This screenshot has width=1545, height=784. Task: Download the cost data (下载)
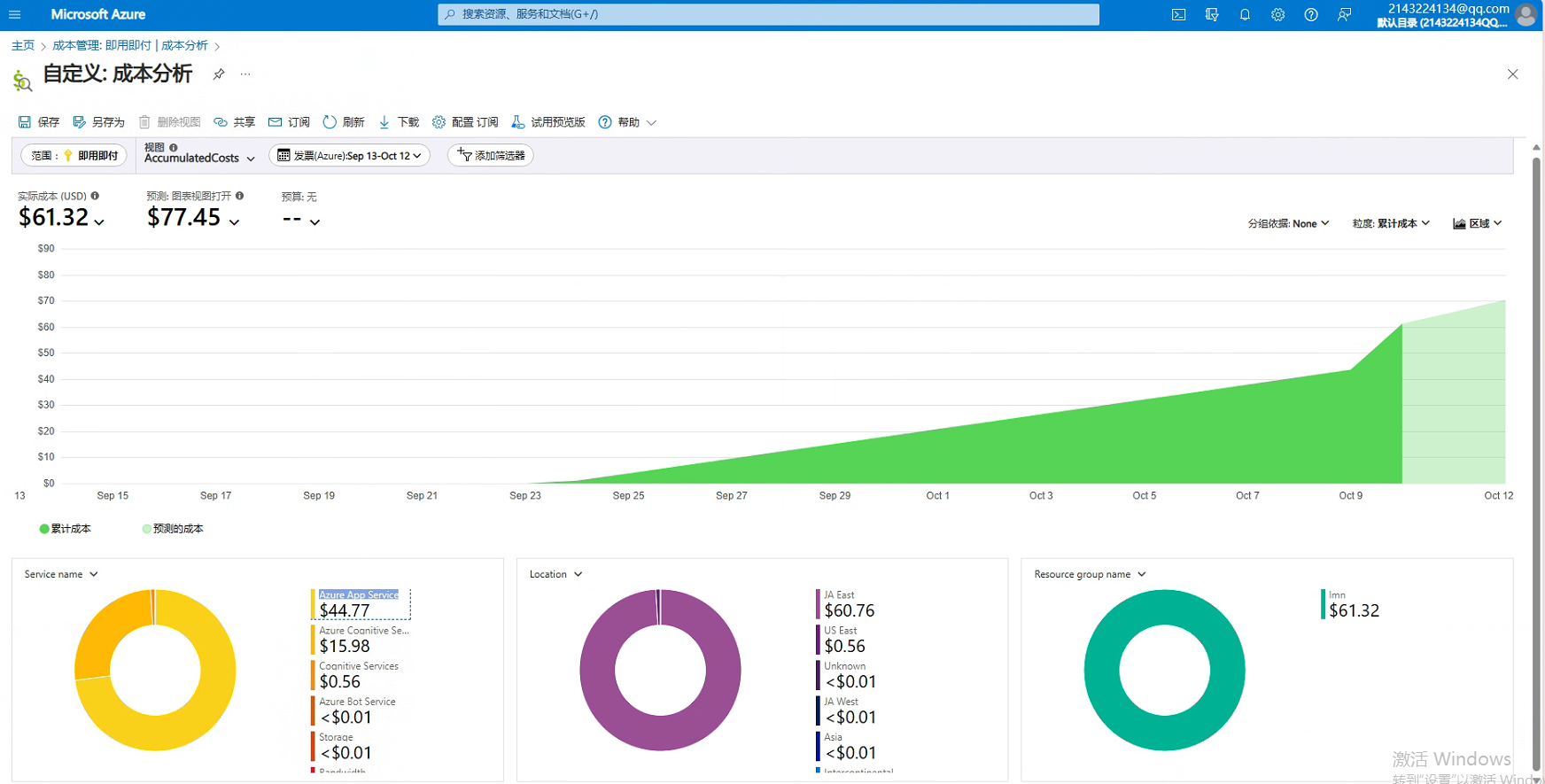coord(399,122)
